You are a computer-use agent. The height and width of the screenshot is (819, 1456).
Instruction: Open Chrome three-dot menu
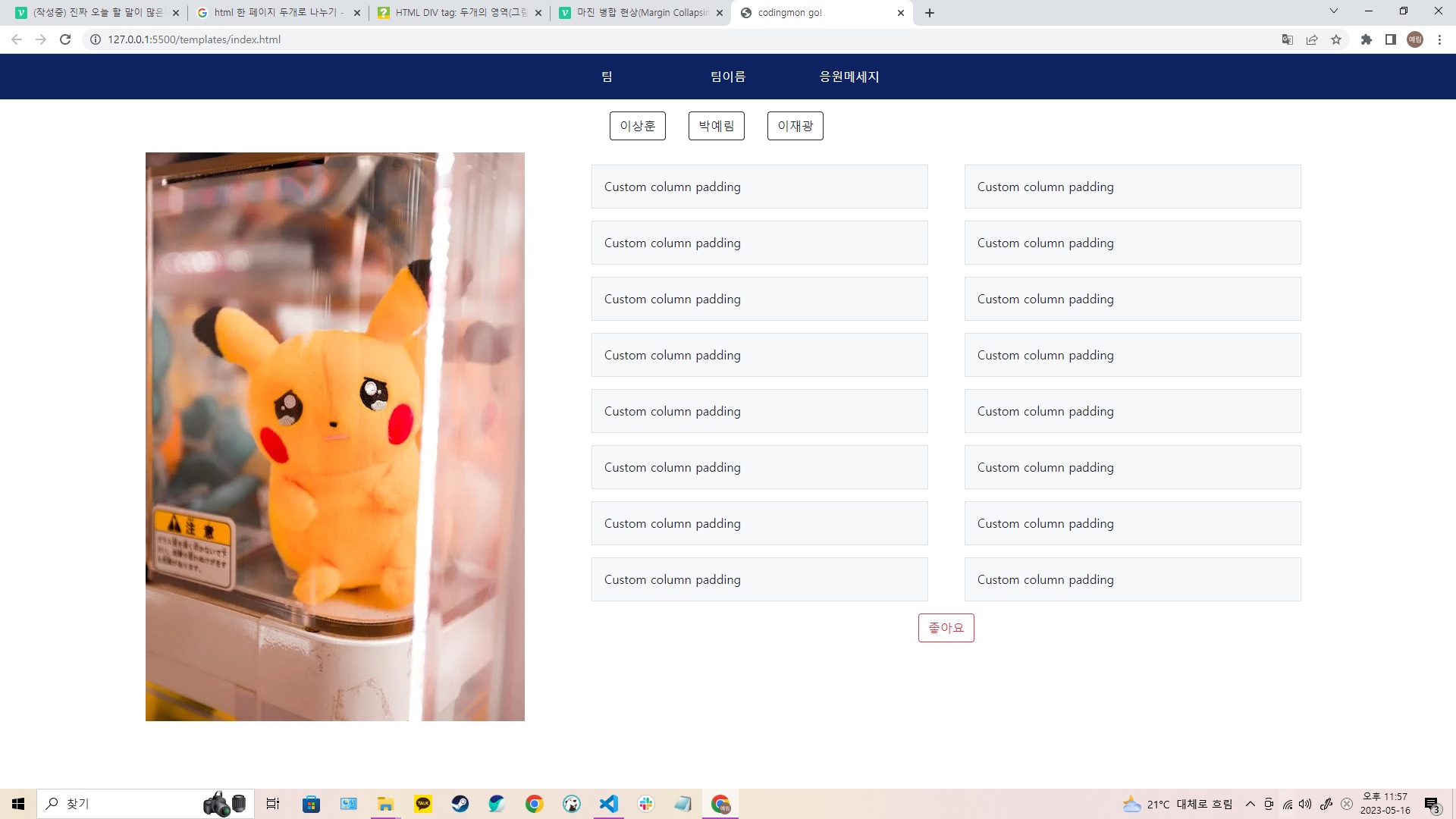(x=1439, y=39)
